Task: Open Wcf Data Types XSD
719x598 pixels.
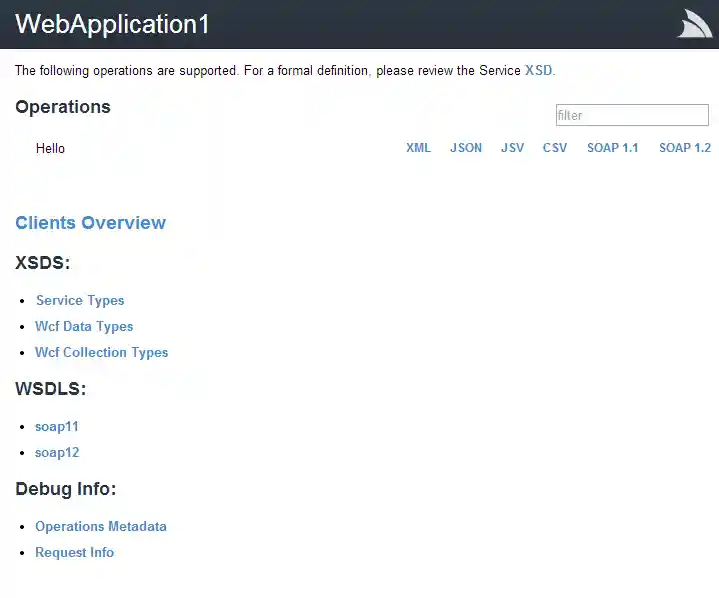Action: (x=84, y=326)
